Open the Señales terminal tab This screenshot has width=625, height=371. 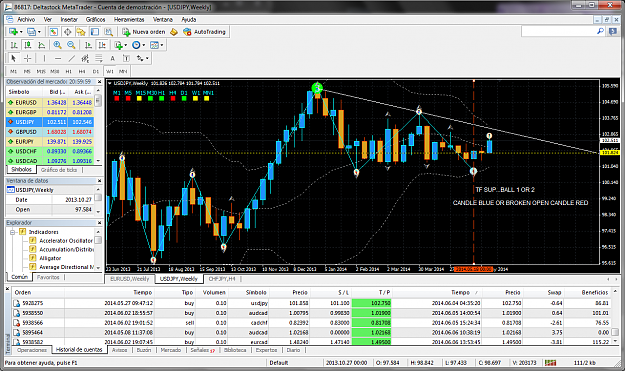[x=202, y=350]
